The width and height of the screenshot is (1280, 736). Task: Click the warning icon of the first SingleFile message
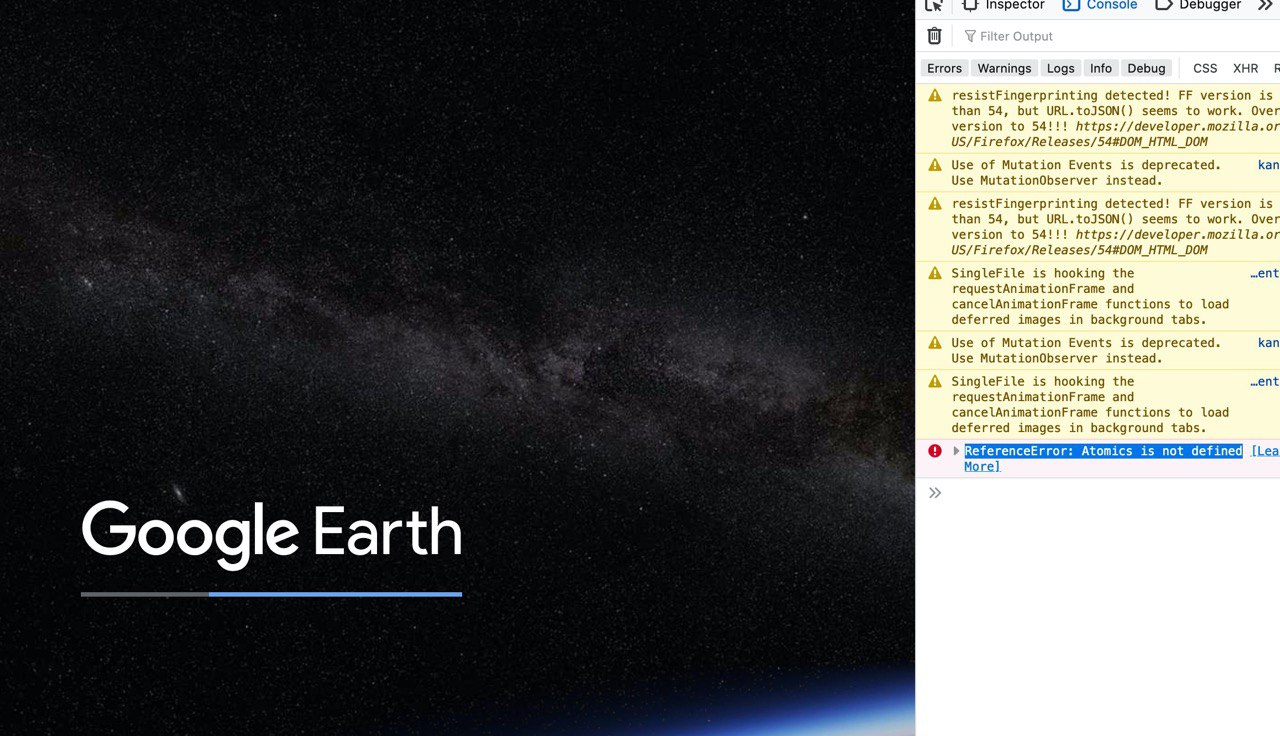935,273
